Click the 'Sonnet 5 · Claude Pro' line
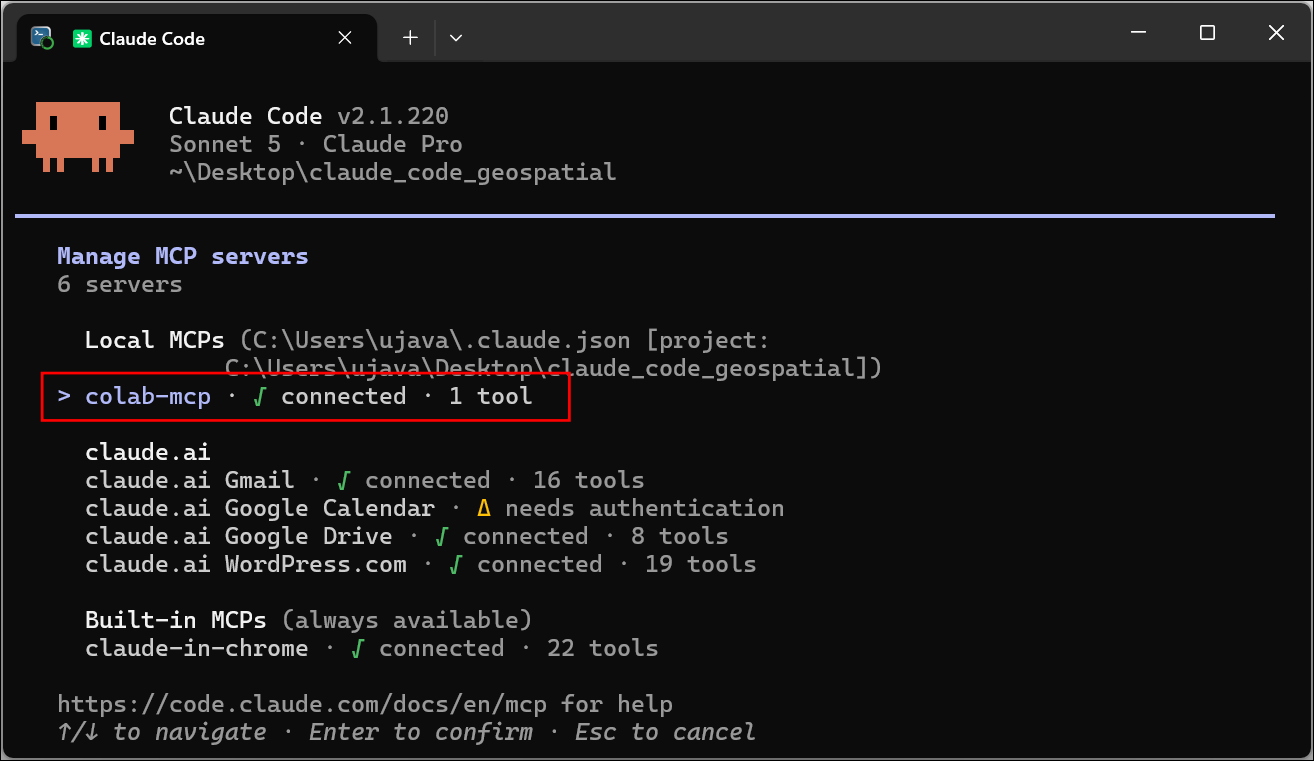 316,145
